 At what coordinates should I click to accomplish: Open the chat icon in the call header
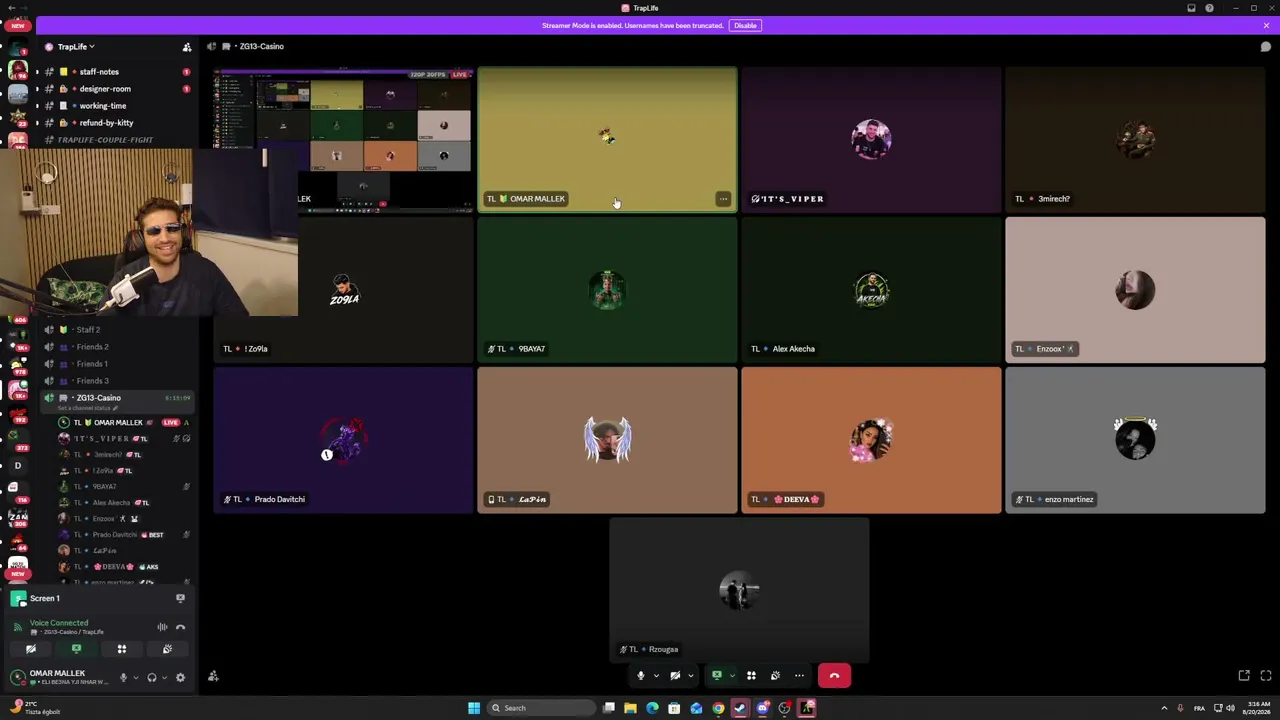pyautogui.click(x=1266, y=47)
